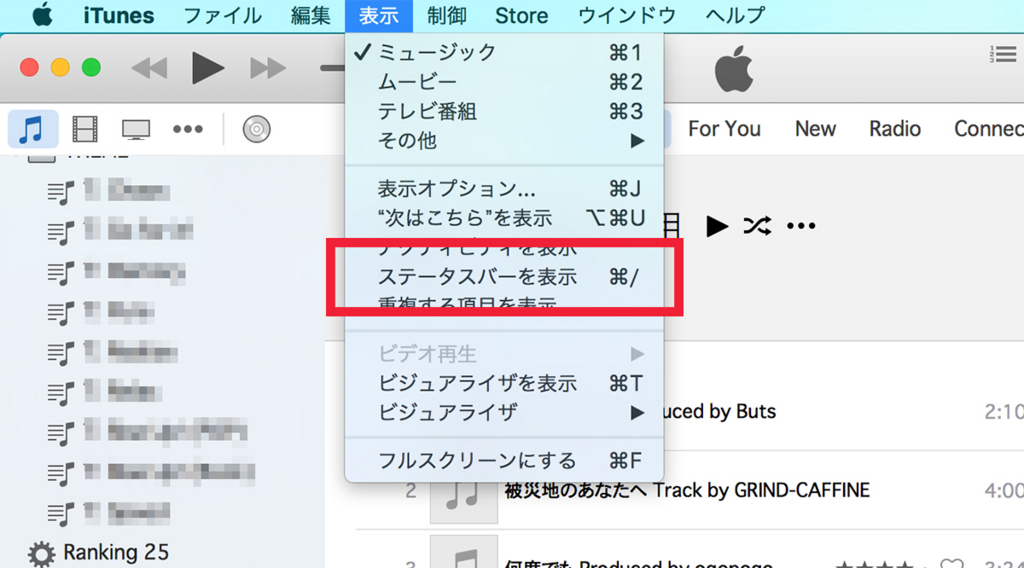Viewport: 1024px width, 568px height.
Task: Open the Ranking 25 smart playlist
Action: click(116, 552)
